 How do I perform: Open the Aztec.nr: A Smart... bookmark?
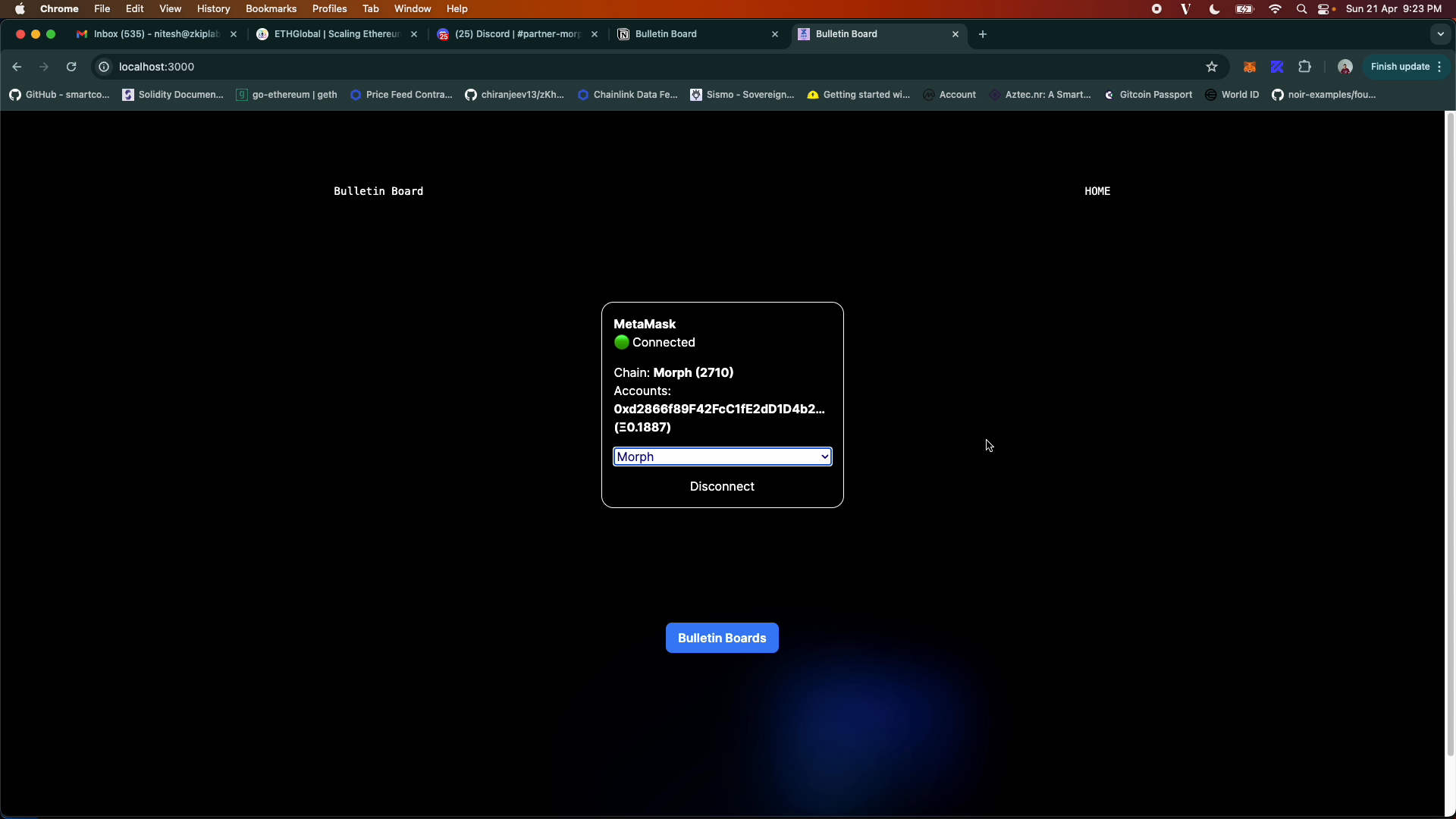(x=1040, y=95)
